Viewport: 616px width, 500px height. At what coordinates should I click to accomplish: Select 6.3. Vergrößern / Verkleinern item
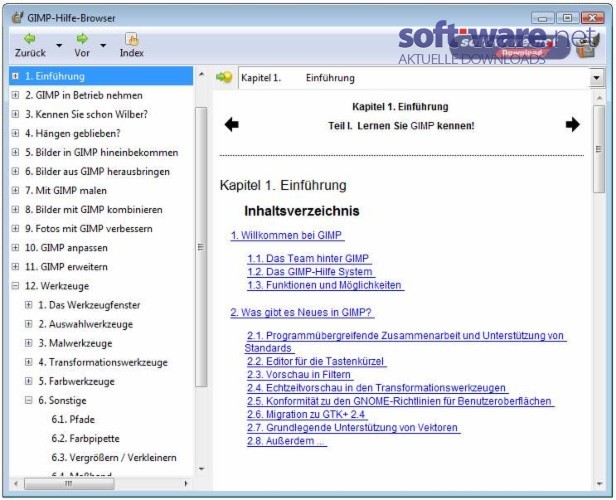click(x=114, y=458)
